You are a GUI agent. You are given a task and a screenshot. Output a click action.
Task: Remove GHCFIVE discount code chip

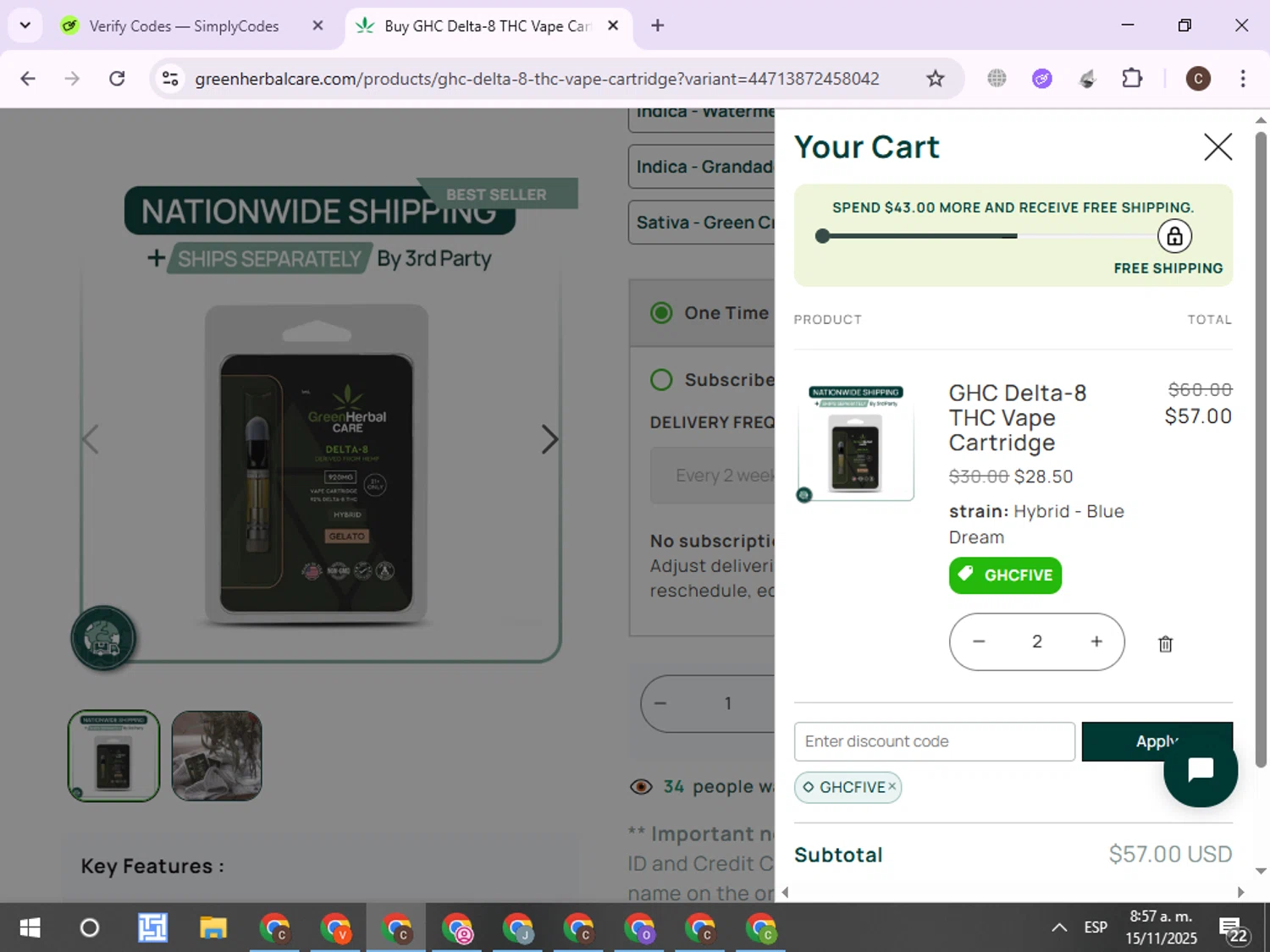pos(892,787)
